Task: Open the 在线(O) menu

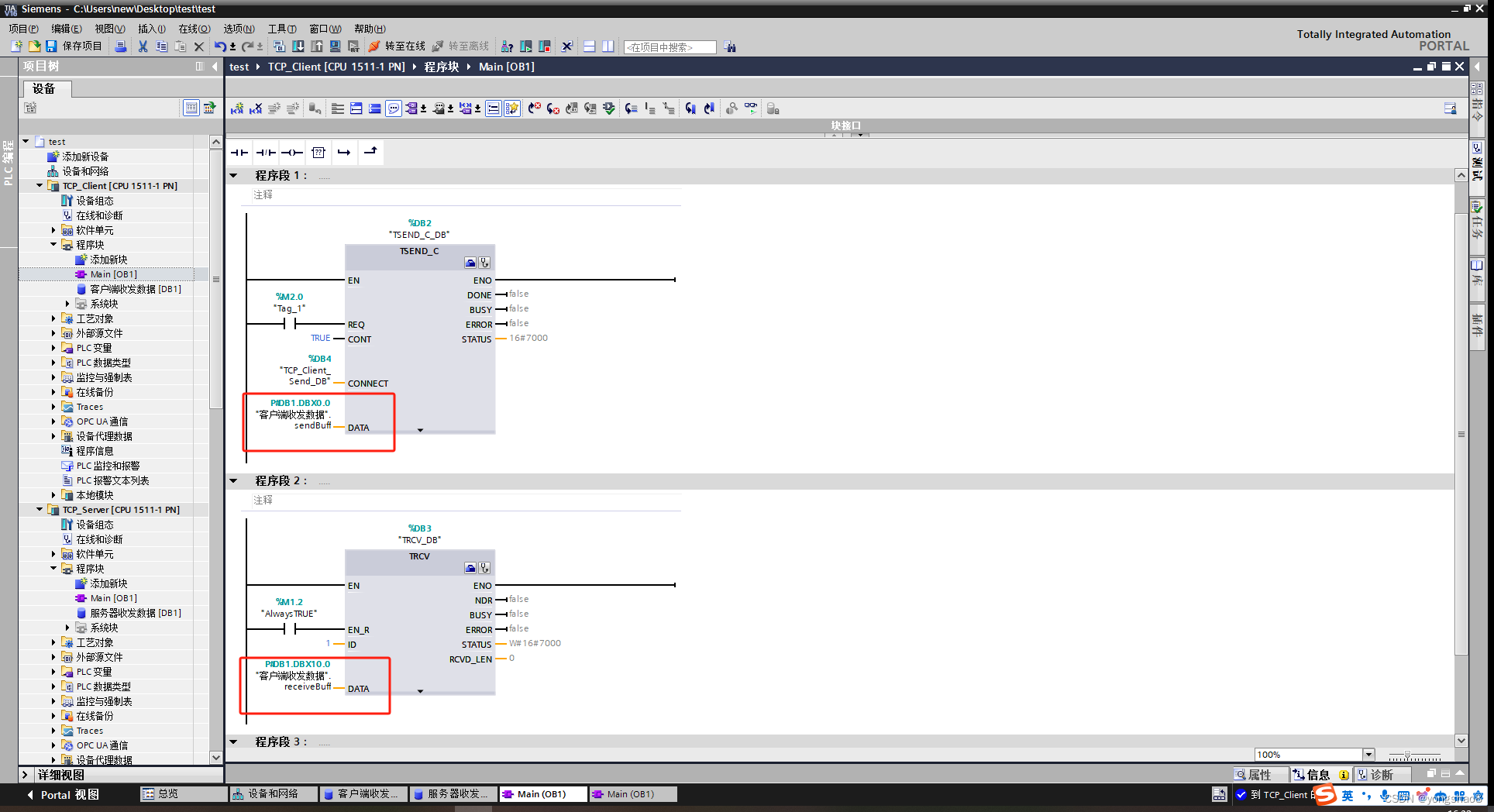Action: [194, 29]
